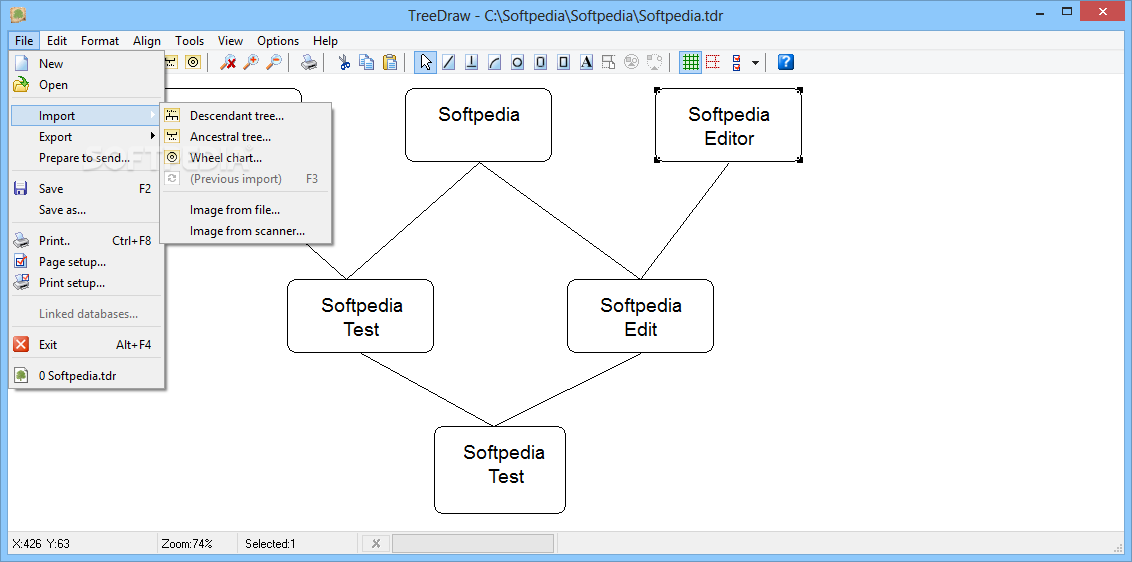Click the greyed dashed shape icon

(654, 62)
